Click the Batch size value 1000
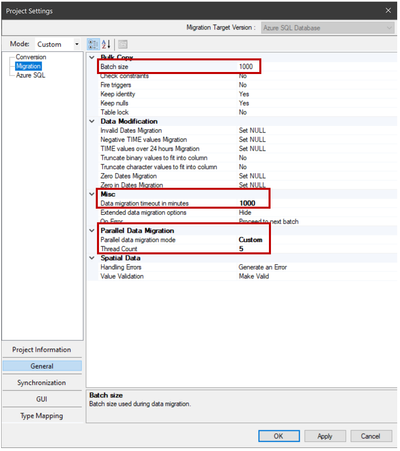The image size is (400, 451). click(x=246, y=67)
